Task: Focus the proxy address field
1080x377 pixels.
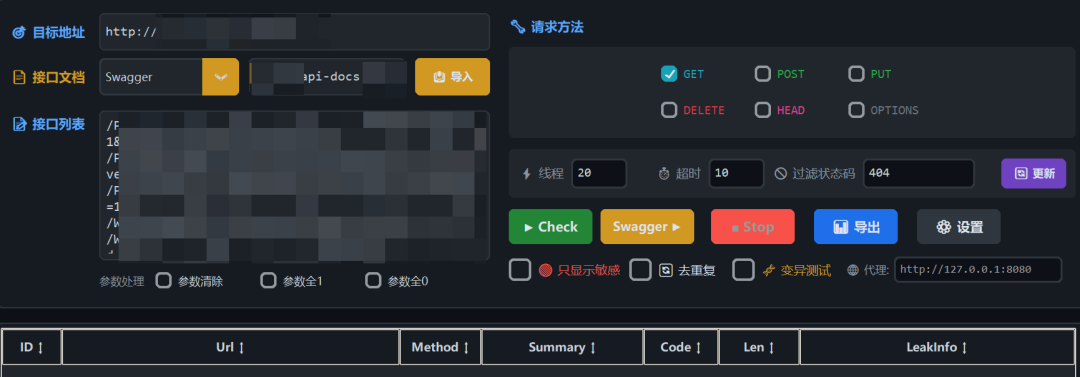Action: (x=978, y=269)
